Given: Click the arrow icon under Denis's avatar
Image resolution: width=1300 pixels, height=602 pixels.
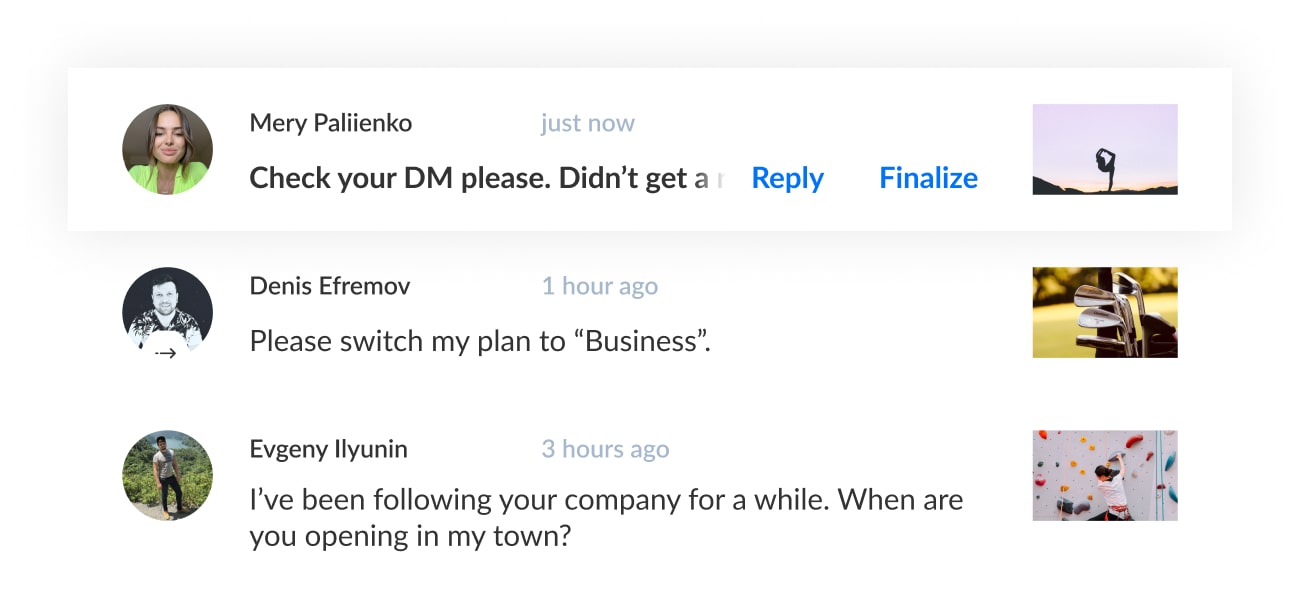Looking at the screenshot, I should click(166, 353).
